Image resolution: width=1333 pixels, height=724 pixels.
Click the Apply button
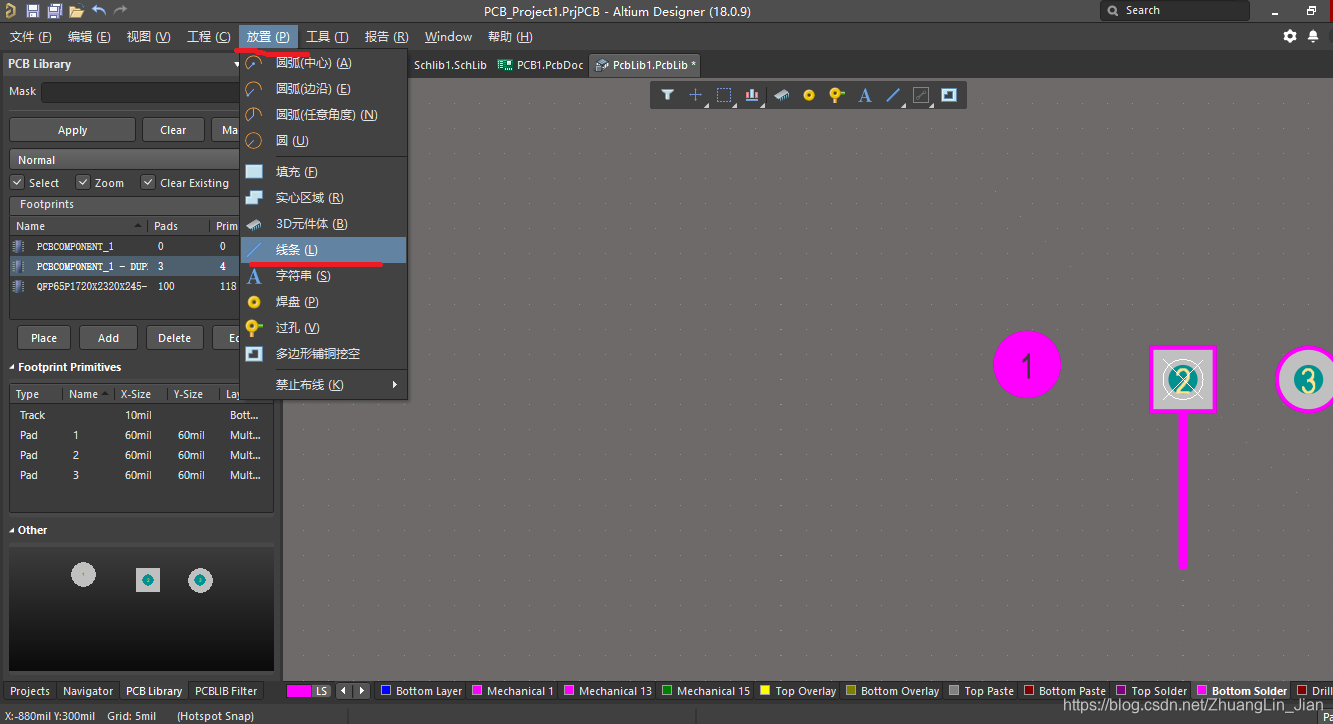(x=72, y=130)
